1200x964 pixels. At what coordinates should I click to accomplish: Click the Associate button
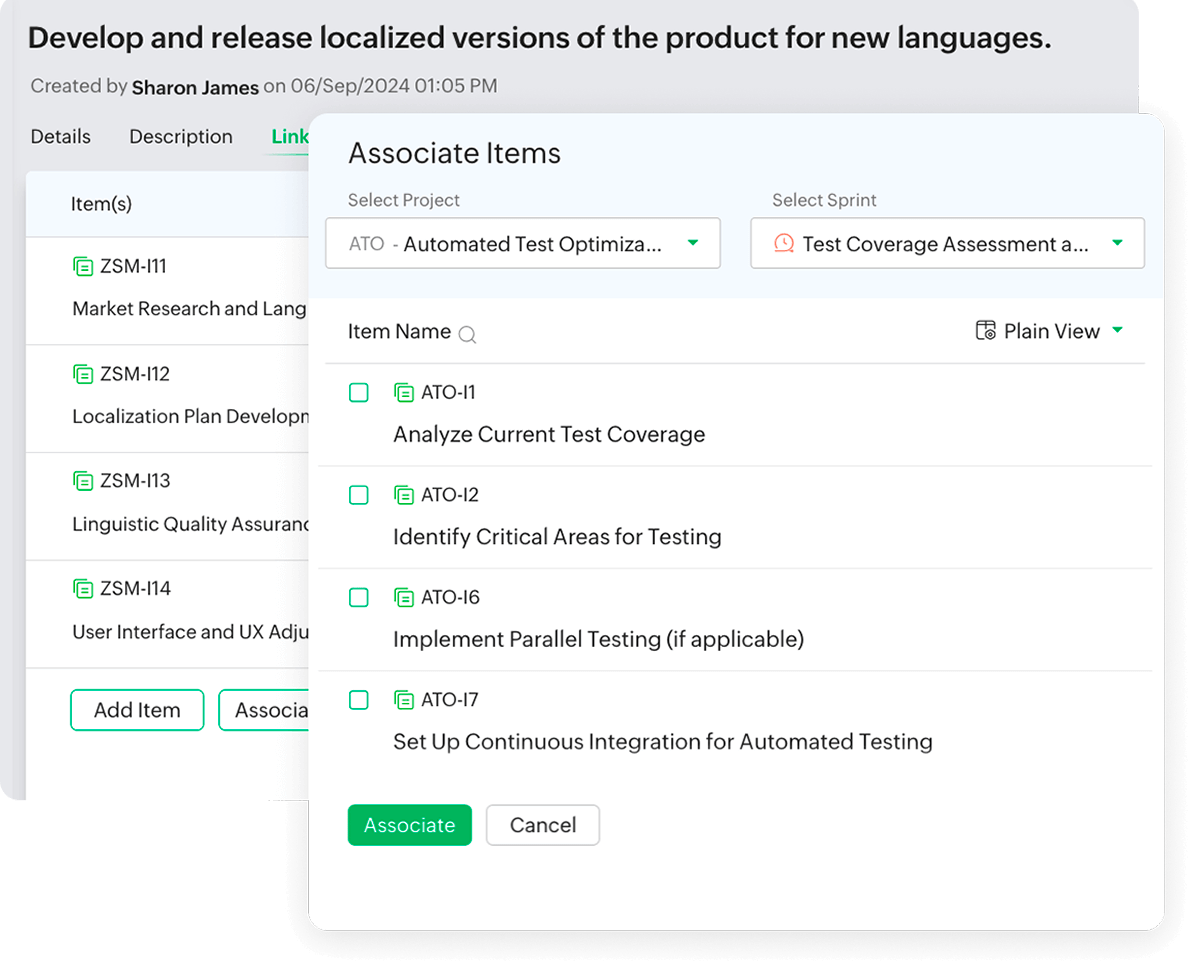(409, 825)
